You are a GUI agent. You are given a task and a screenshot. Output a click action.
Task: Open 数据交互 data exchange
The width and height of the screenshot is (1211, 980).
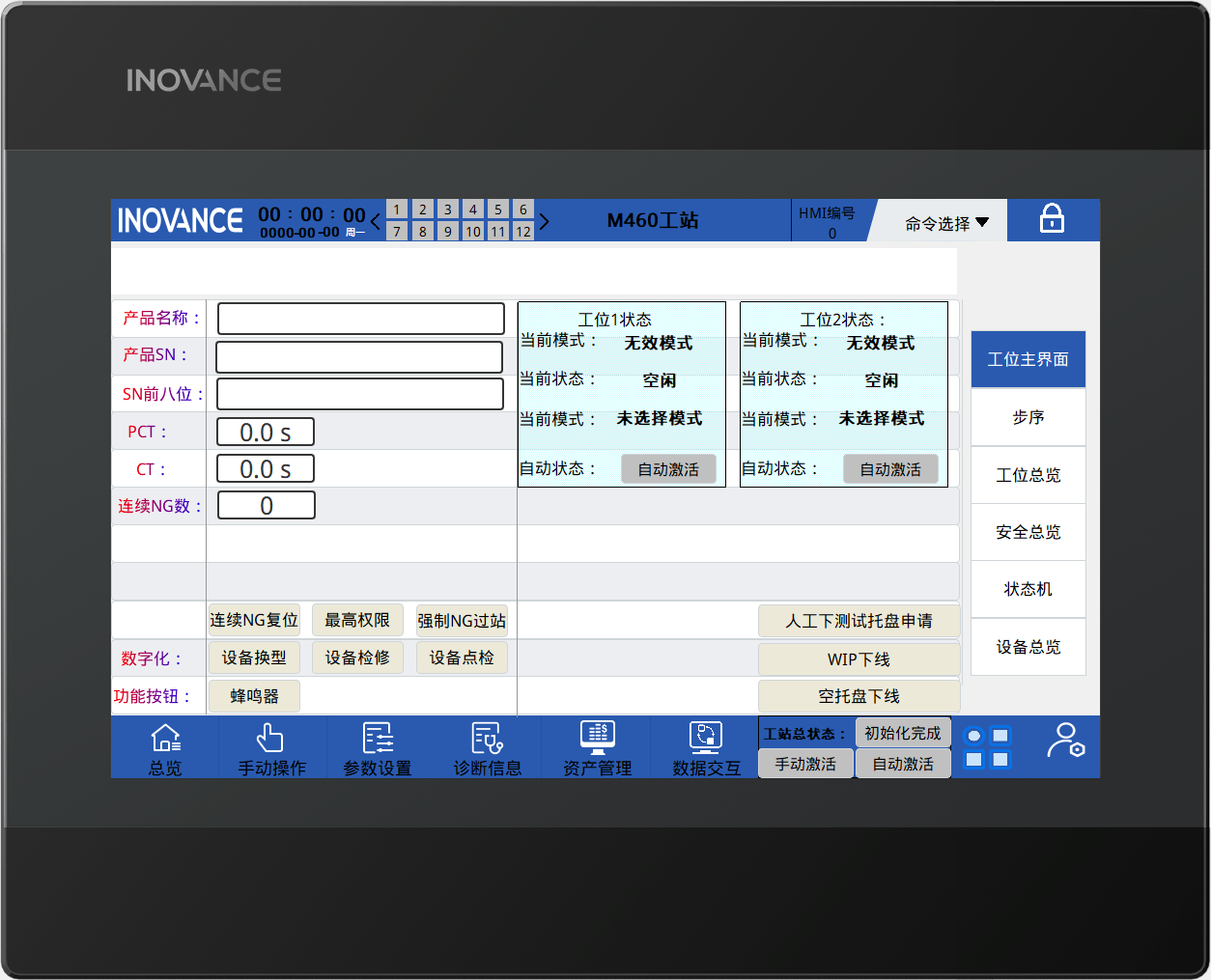[x=706, y=749]
